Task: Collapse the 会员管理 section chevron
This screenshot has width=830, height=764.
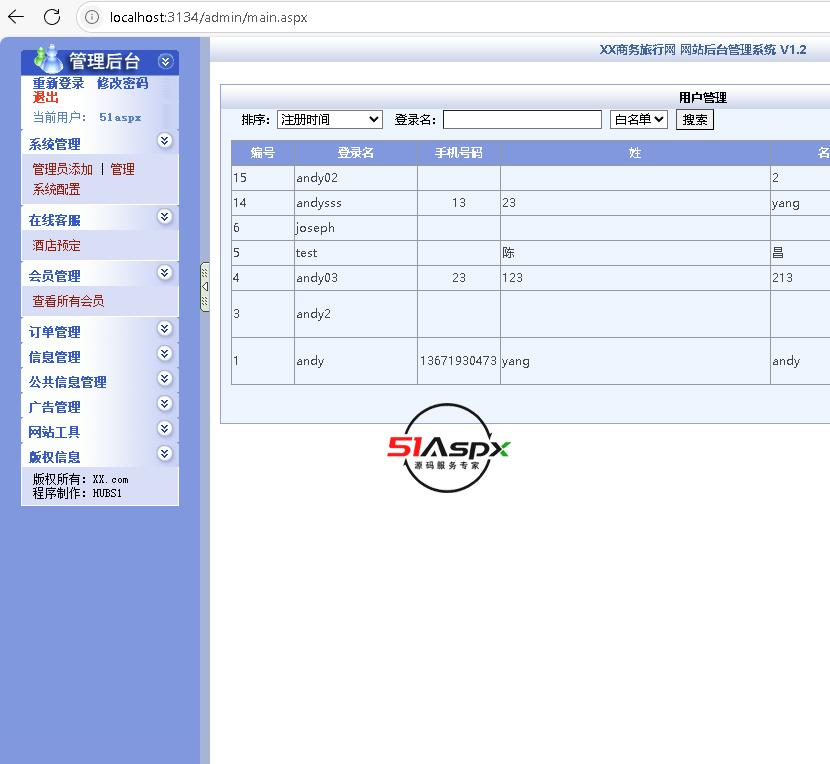Action: pos(165,272)
